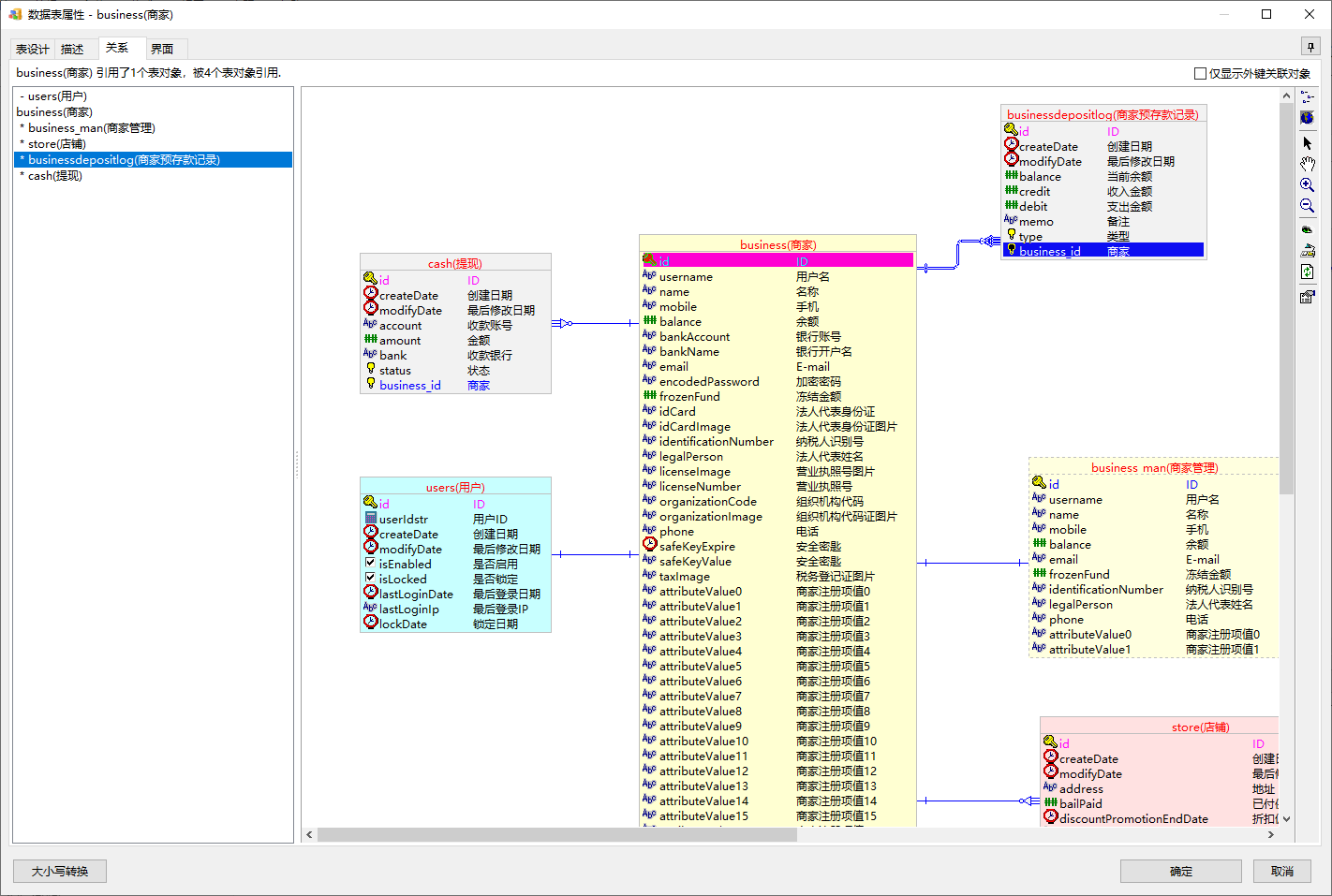
Task: Select businessdepositlog(商家预存款记录) list row
Action: [x=153, y=160]
